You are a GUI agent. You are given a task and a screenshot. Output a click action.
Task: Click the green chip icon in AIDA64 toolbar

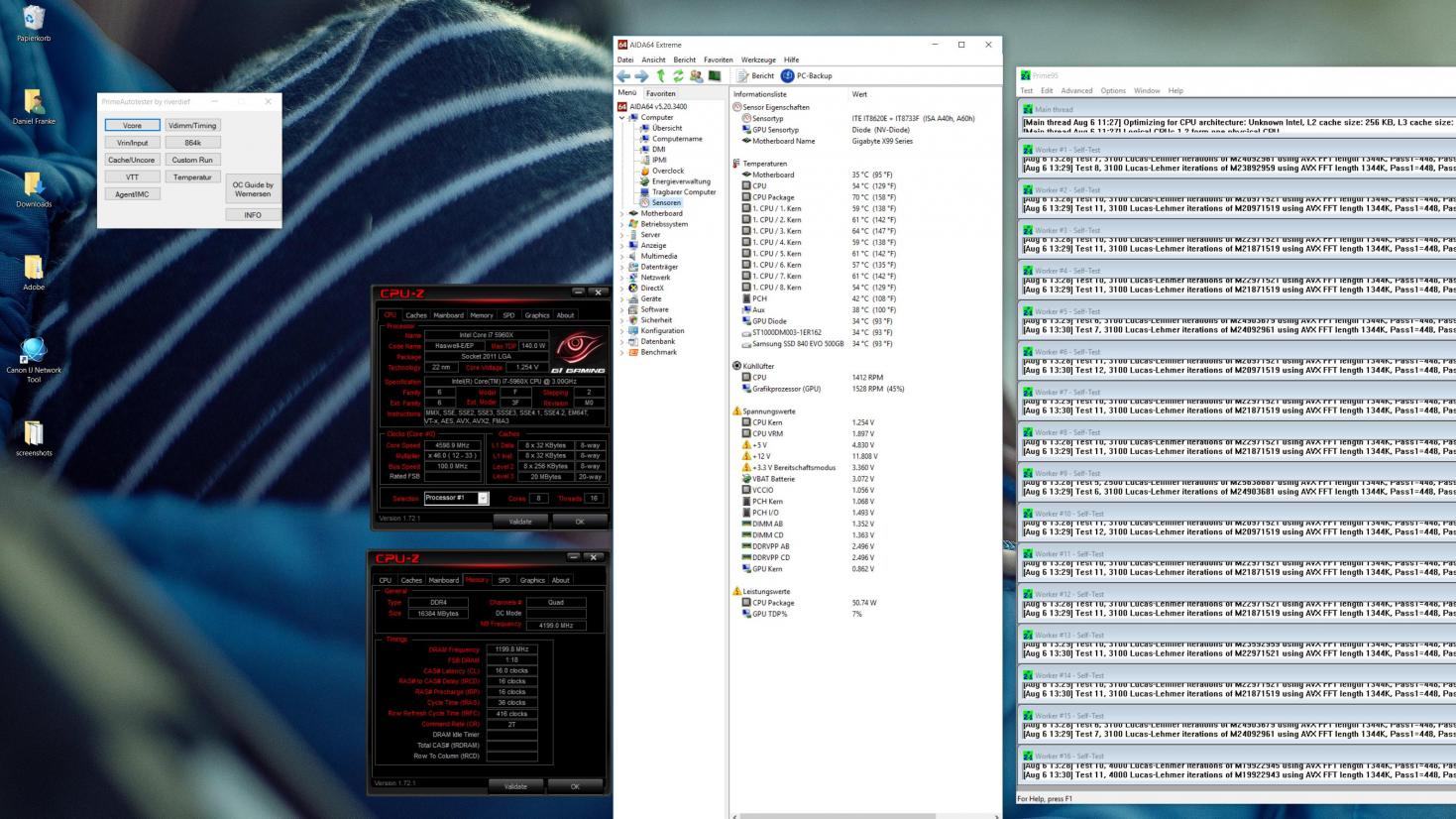[x=714, y=75]
